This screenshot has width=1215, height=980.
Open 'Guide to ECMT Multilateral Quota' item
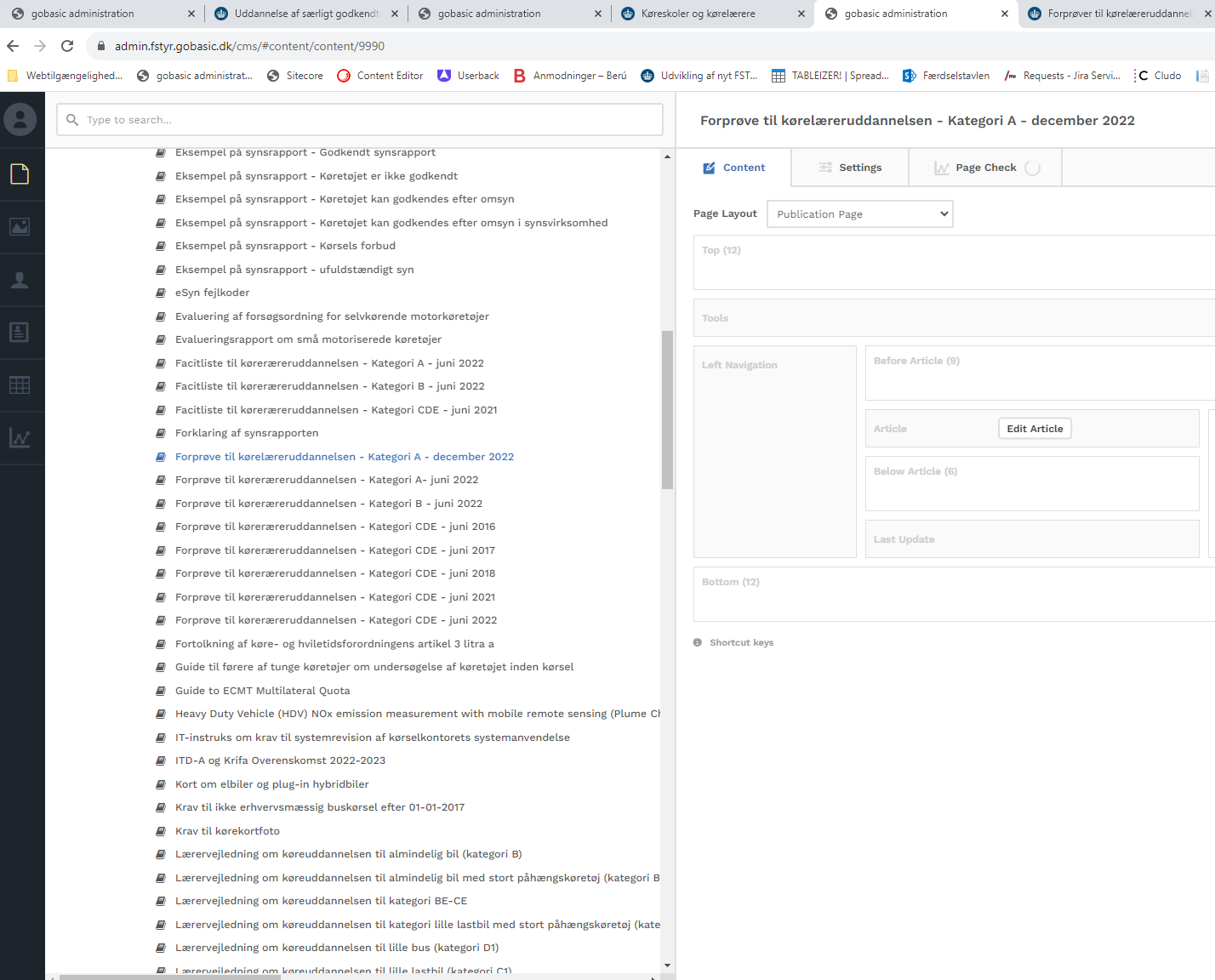(262, 691)
